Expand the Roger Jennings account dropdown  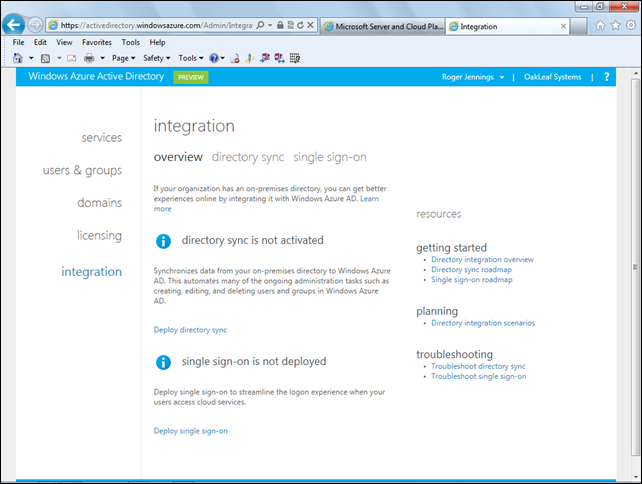tap(473, 77)
